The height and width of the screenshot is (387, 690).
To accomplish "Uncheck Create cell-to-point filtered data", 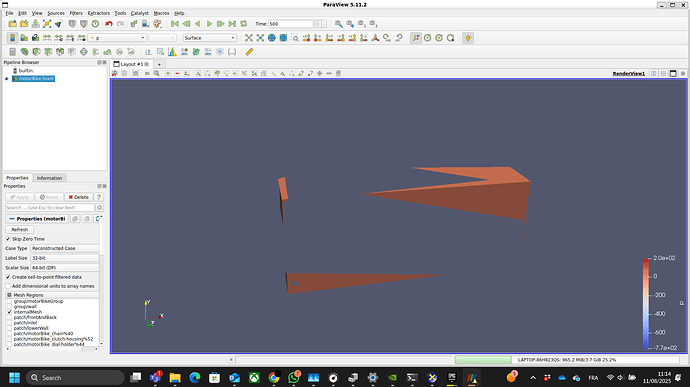I will [8, 277].
